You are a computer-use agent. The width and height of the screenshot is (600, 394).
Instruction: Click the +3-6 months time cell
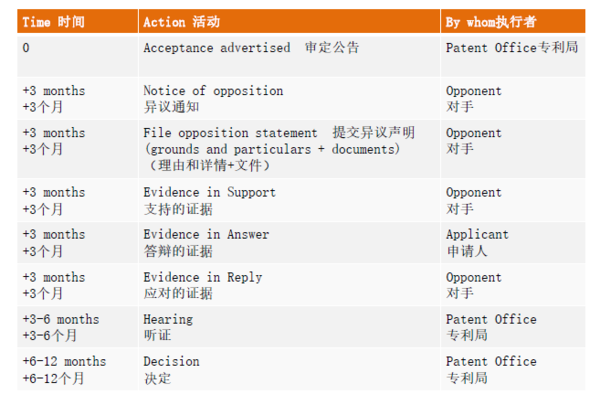78,327
